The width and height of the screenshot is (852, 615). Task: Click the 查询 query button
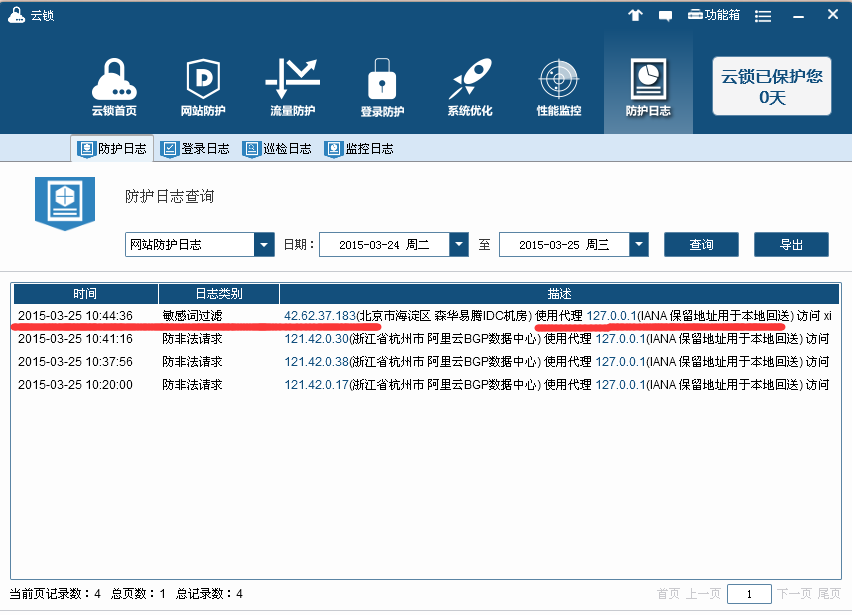(701, 244)
